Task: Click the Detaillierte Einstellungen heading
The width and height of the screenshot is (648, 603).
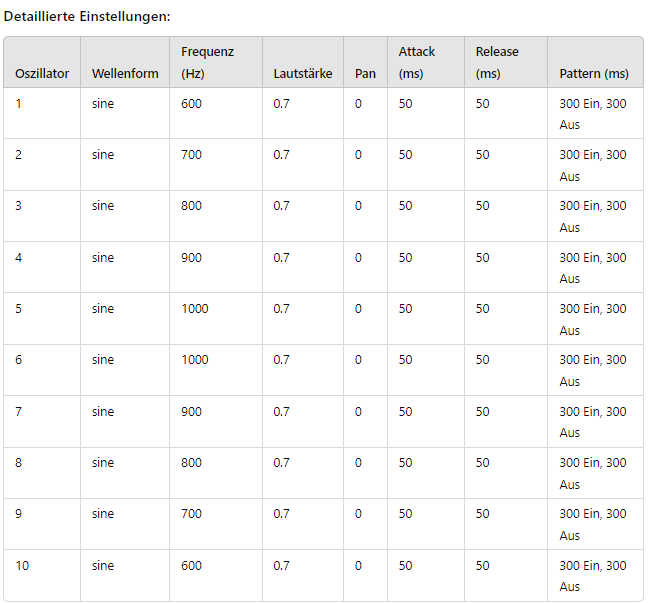Action: [x=87, y=17]
